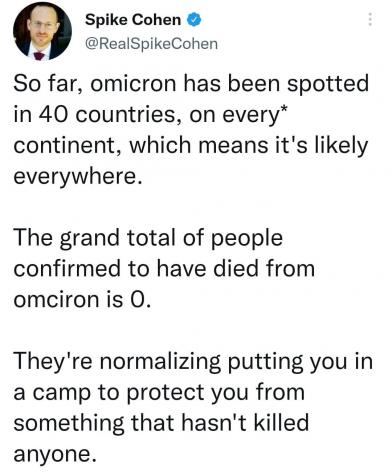The height and width of the screenshot is (472, 392).
Task: Click the line 'continent, which means it's likely'
Action: 191,146
